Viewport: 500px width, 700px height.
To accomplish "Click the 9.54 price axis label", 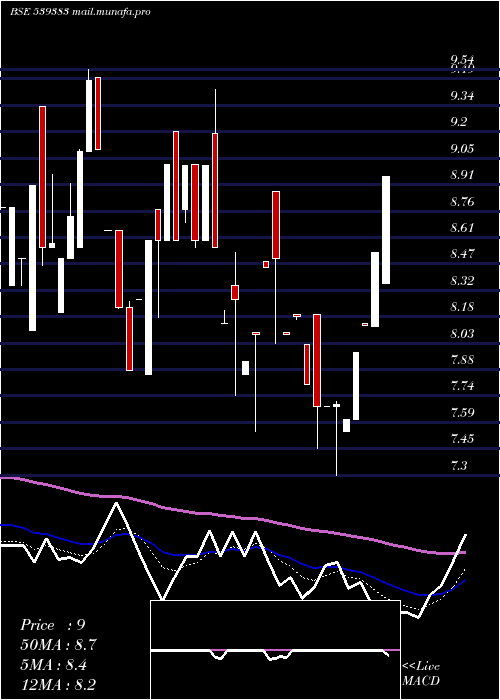I will [462, 60].
